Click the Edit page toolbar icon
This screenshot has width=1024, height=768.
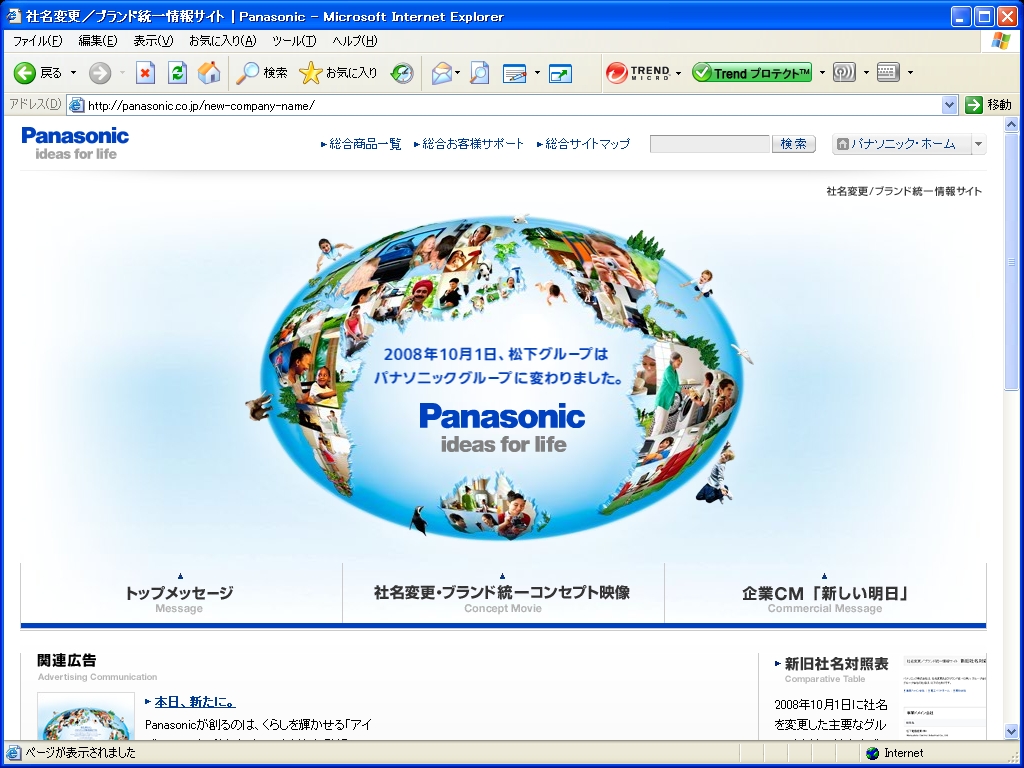515,72
